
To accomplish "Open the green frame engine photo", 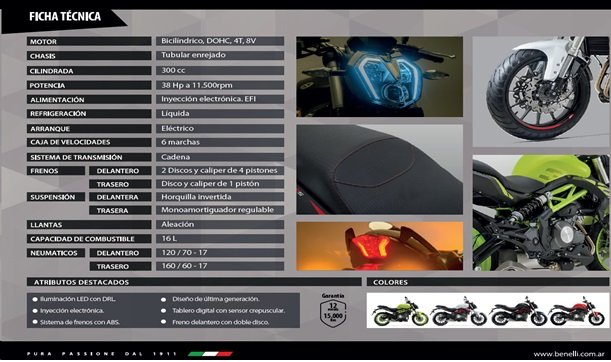I will (541, 213).
